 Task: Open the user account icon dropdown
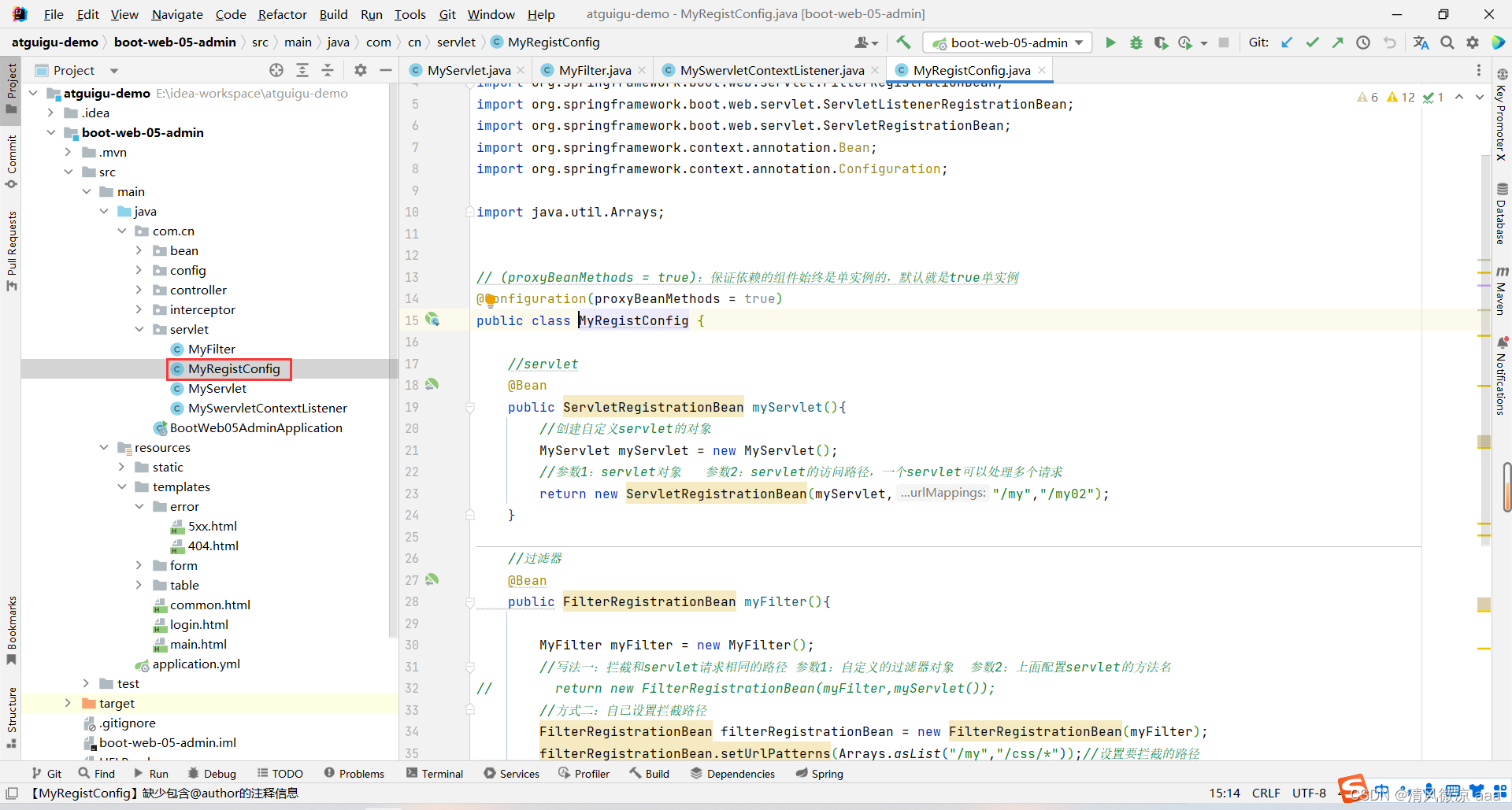click(x=866, y=43)
